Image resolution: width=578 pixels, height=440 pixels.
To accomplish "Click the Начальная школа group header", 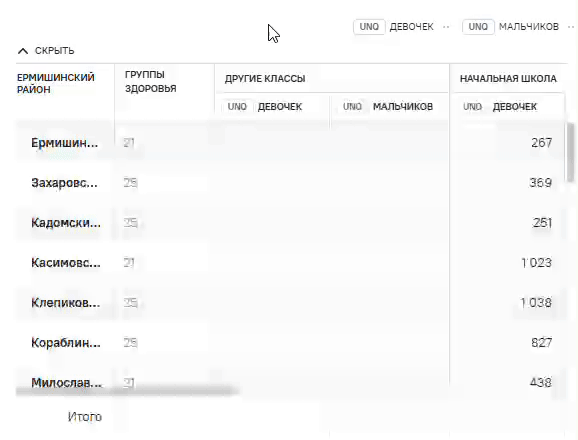I will click(508, 78).
